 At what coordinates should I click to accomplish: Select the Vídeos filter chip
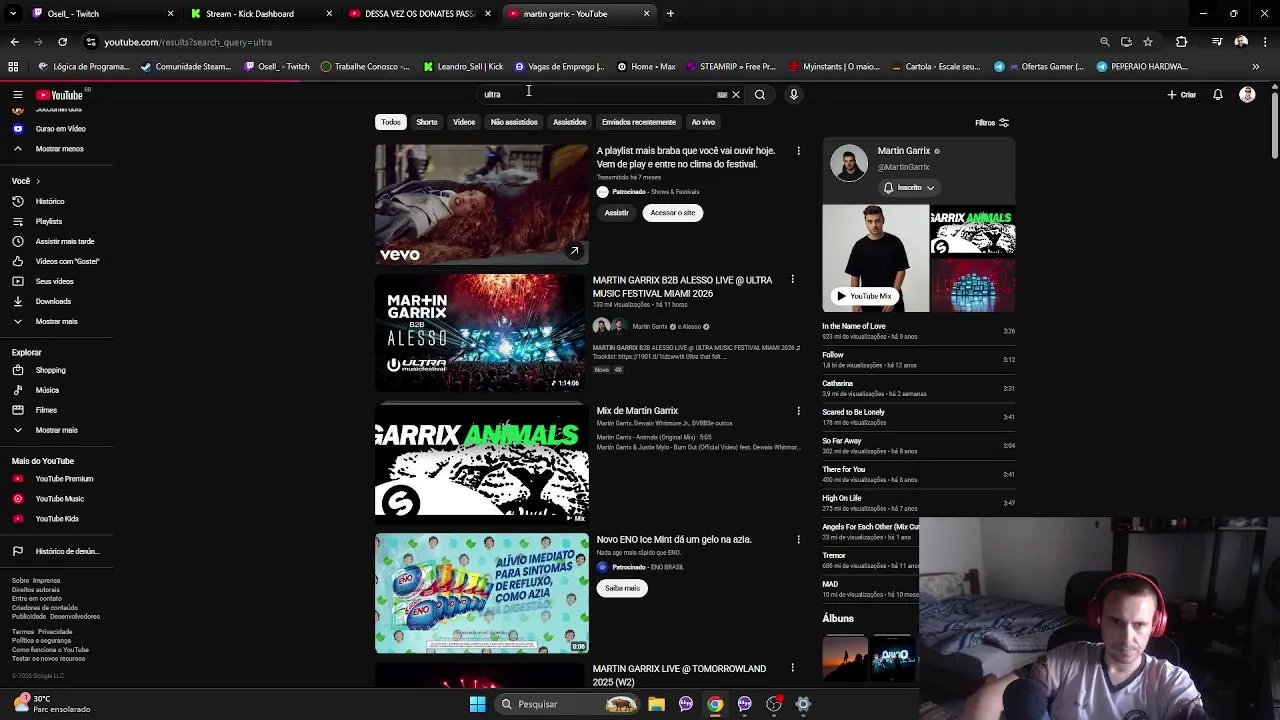[x=464, y=122]
